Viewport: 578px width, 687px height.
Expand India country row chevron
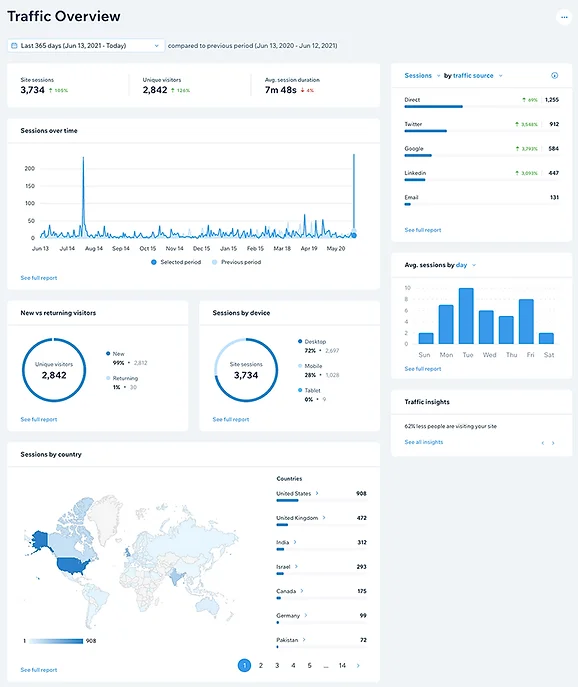295,542
